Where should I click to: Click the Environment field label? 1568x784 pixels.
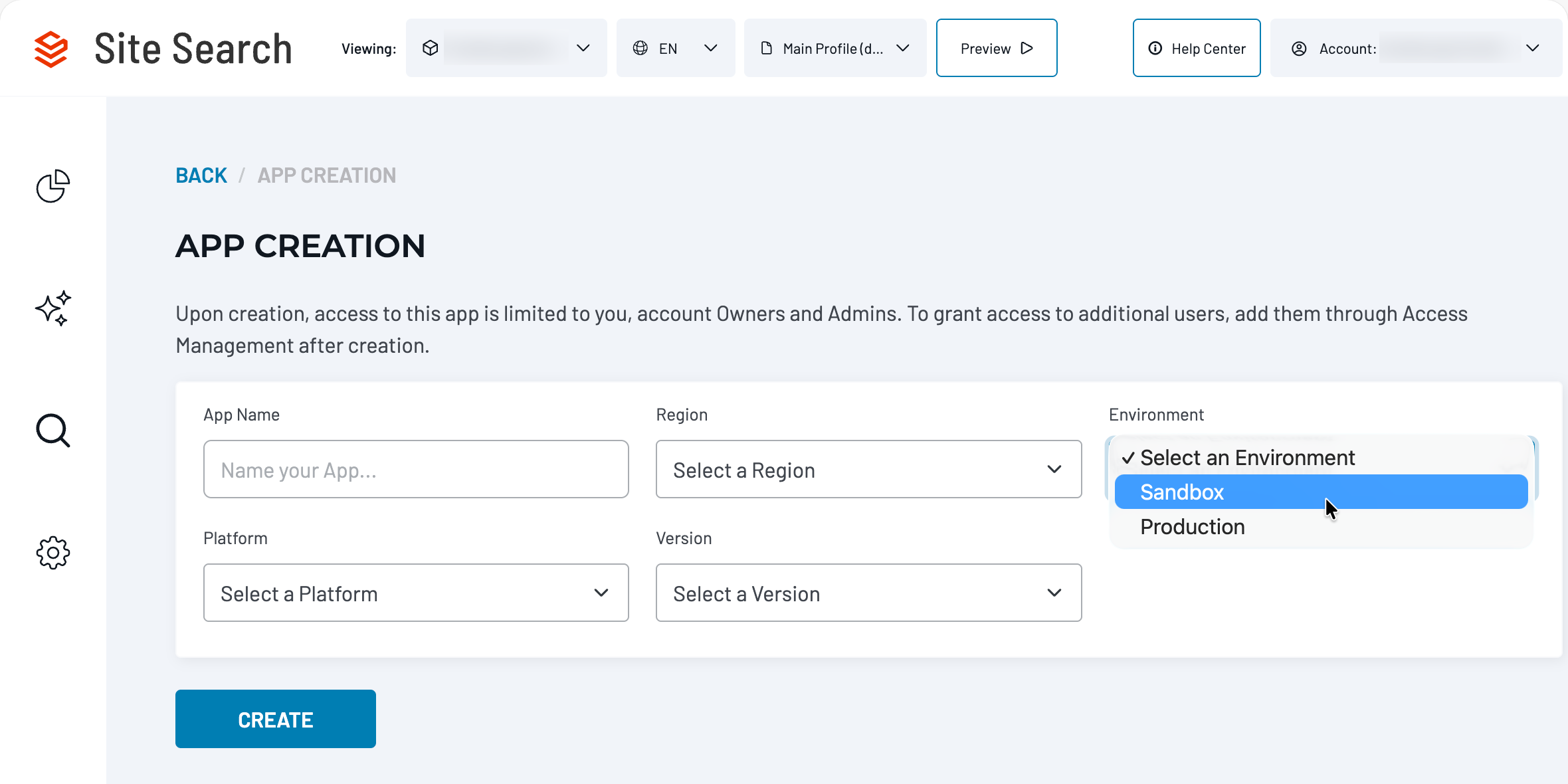click(x=1156, y=415)
